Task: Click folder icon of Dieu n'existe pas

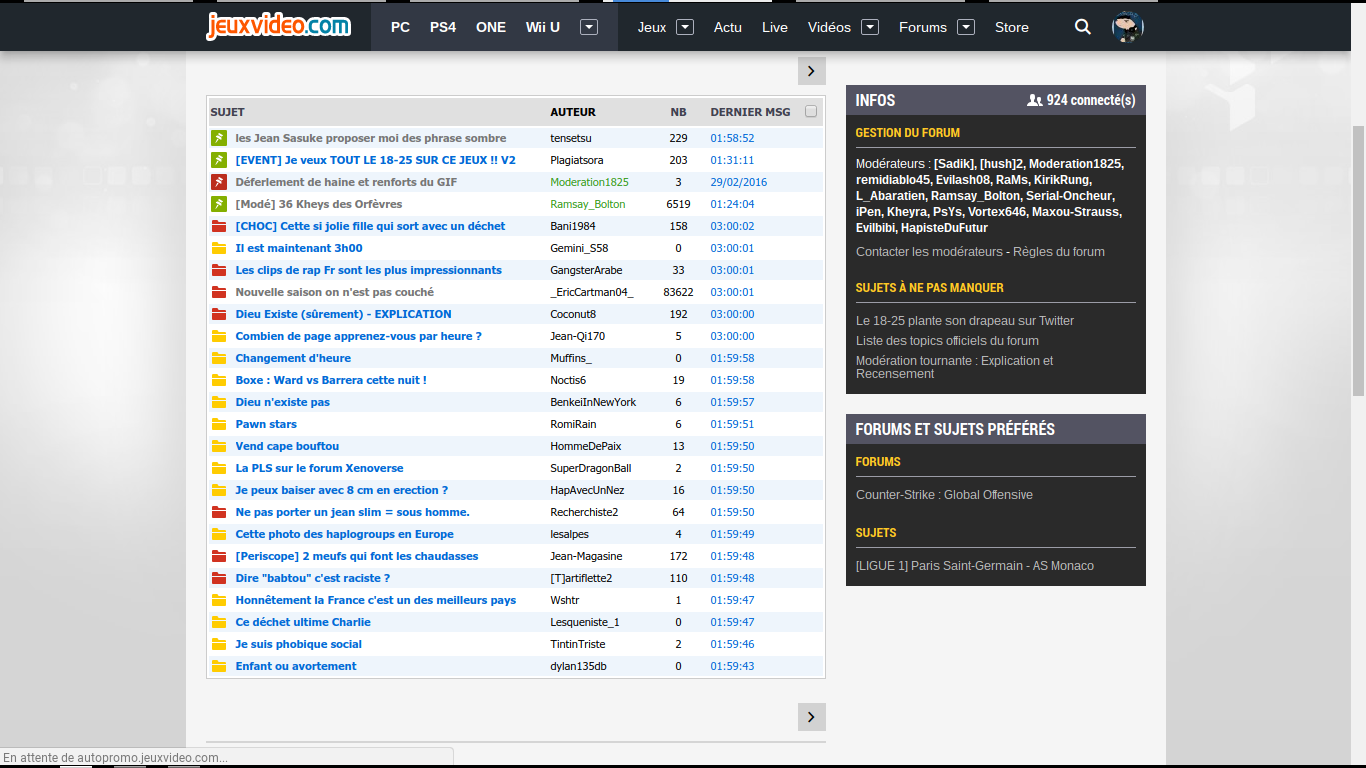Action: 219,402
